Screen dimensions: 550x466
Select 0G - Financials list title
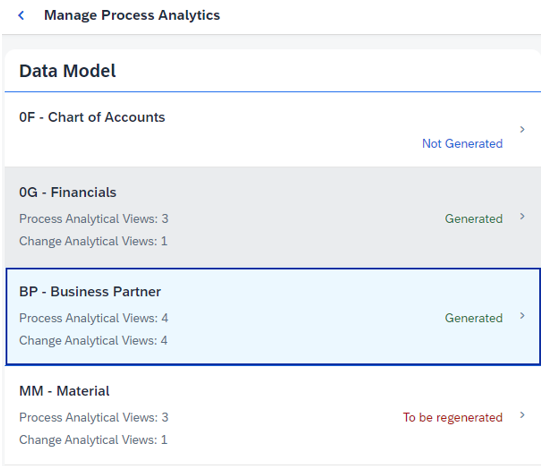[x=68, y=192]
